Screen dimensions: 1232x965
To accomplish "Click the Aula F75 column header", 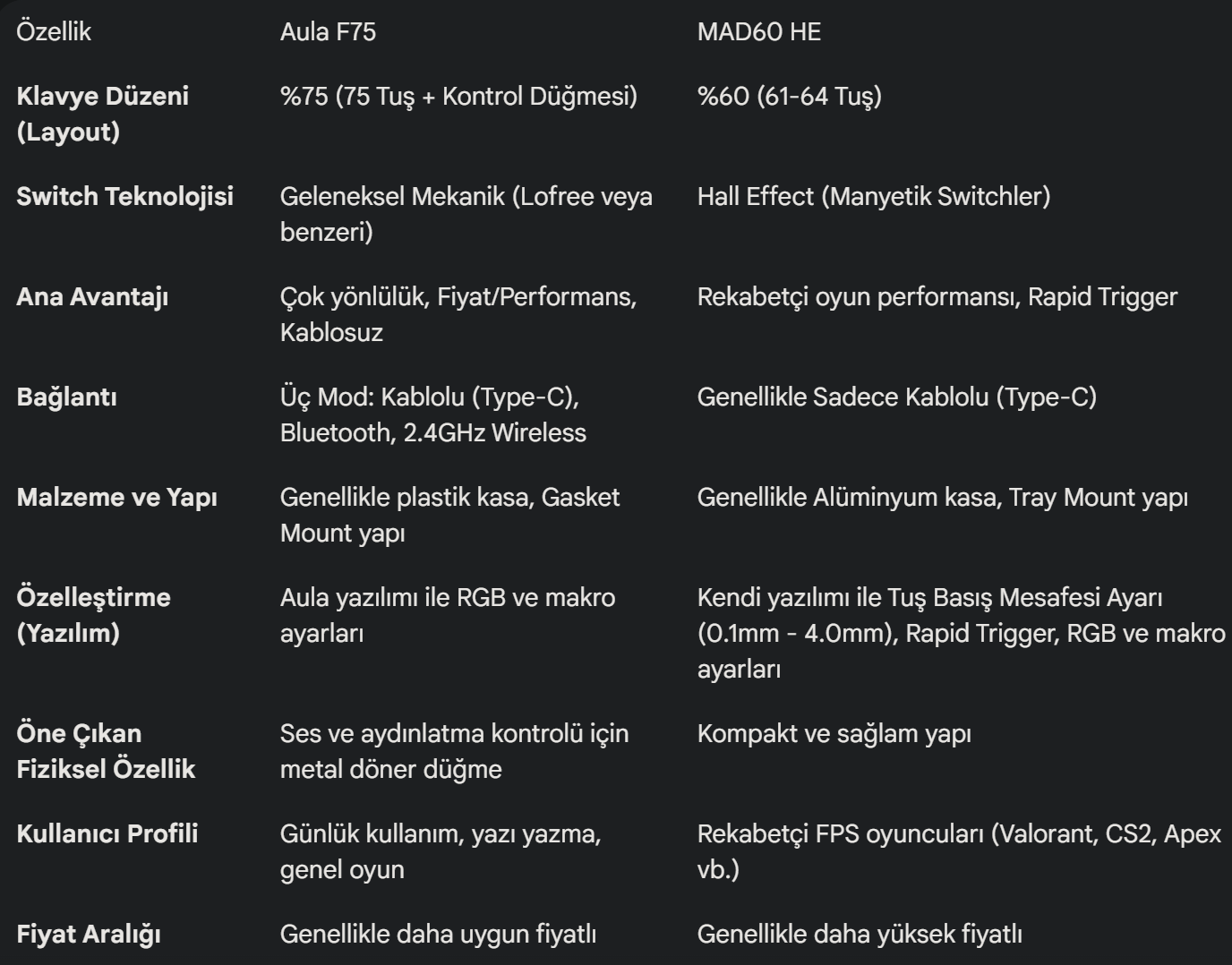I will pyautogui.click(x=328, y=32).
